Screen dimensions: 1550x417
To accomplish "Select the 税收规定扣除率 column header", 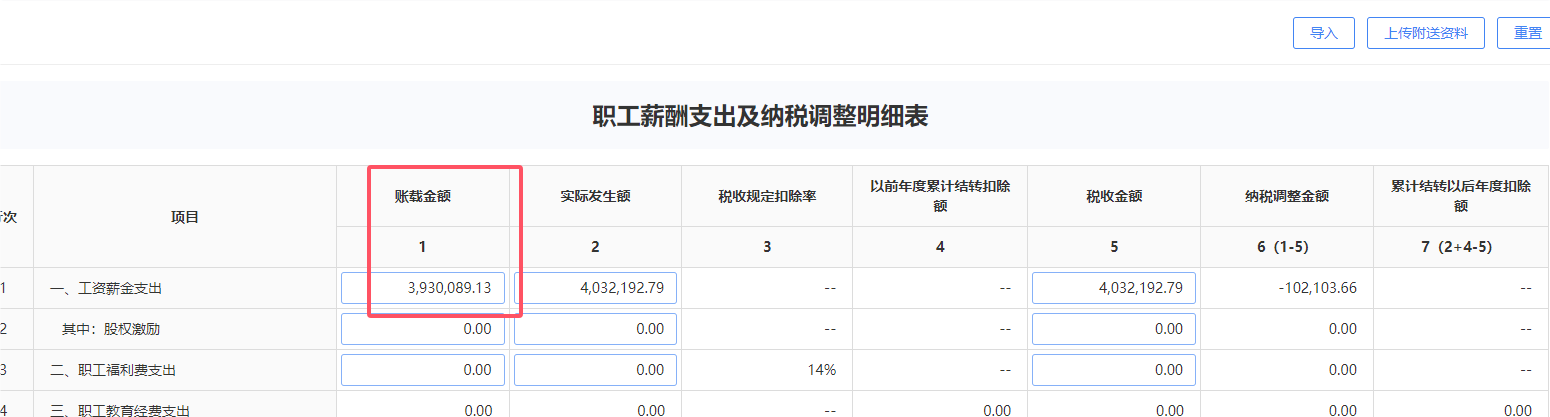I will [767, 196].
